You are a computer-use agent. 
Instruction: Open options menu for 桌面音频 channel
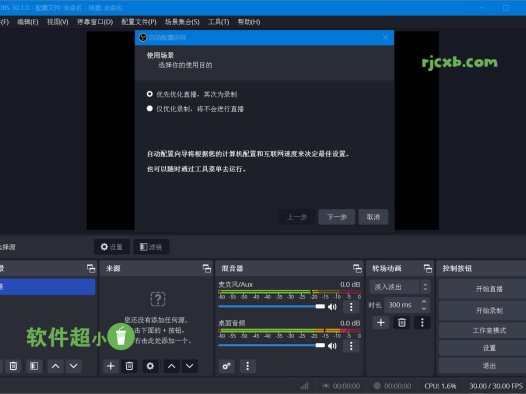tap(351, 346)
